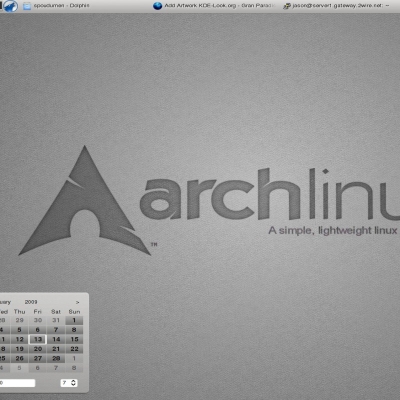This screenshot has width=400, height=400.
Task: Select February 19 in the calendar
Action: click(19, 349)
